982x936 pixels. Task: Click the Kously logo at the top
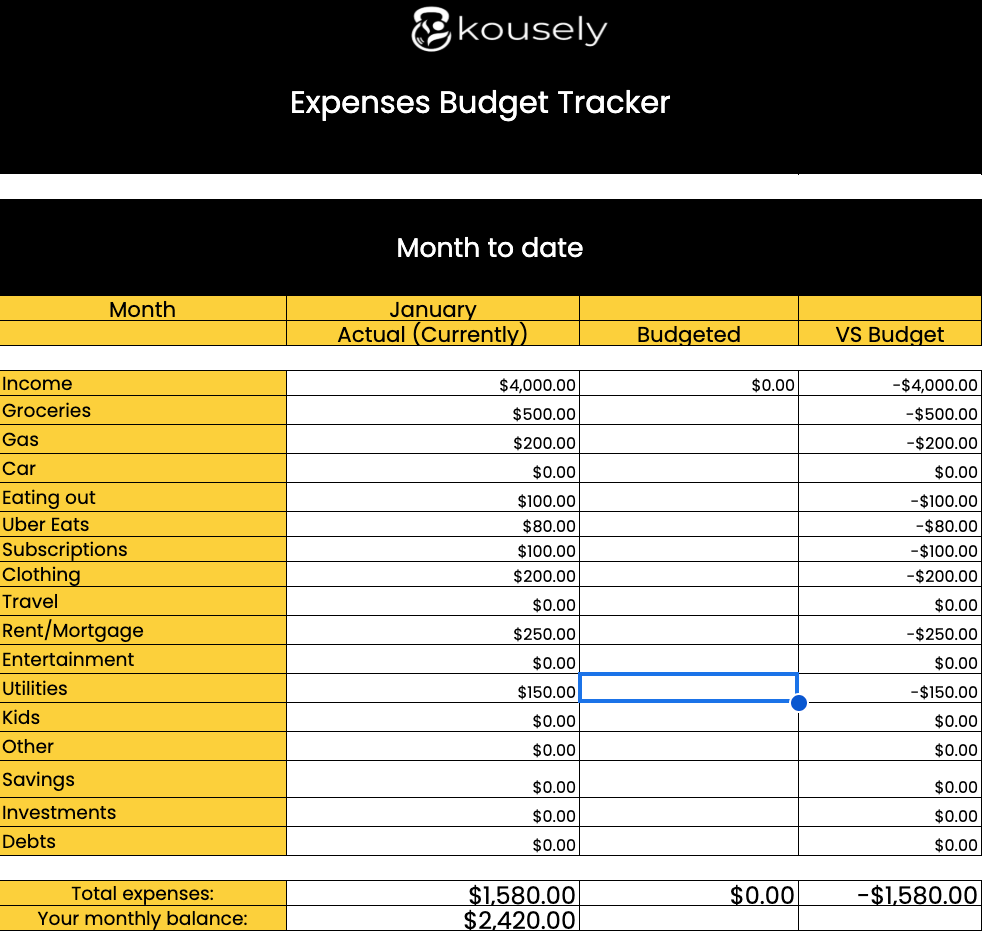coord(508,28)
